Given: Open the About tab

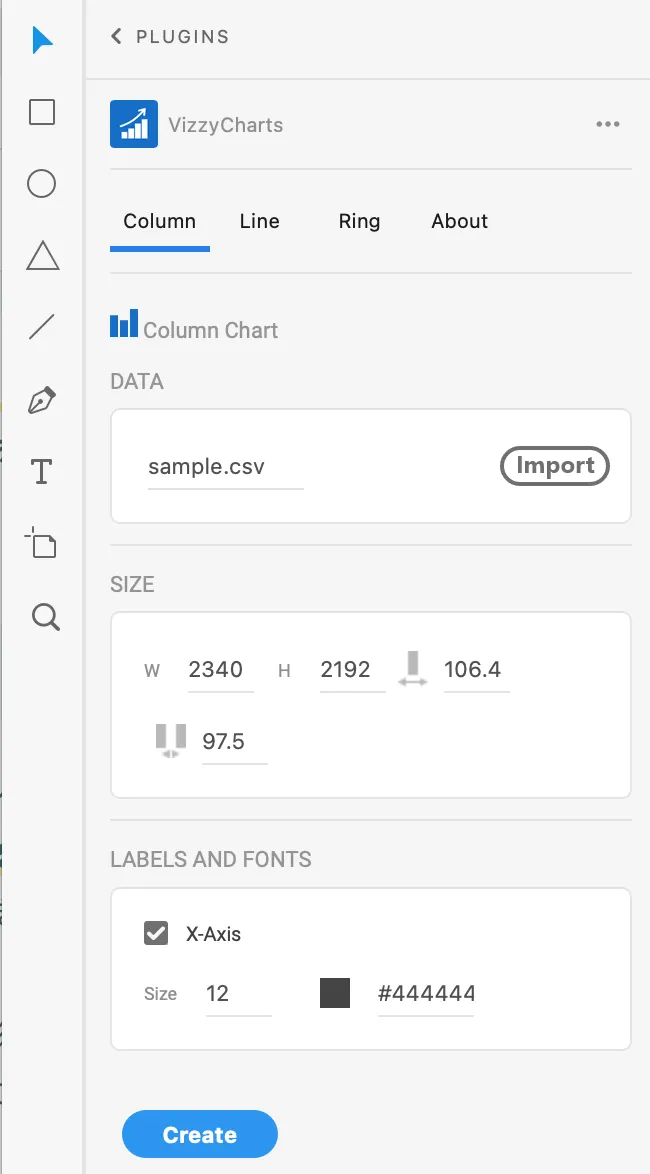Looking at the screenshot, I should pyautogui.click(x=460, y=222).
